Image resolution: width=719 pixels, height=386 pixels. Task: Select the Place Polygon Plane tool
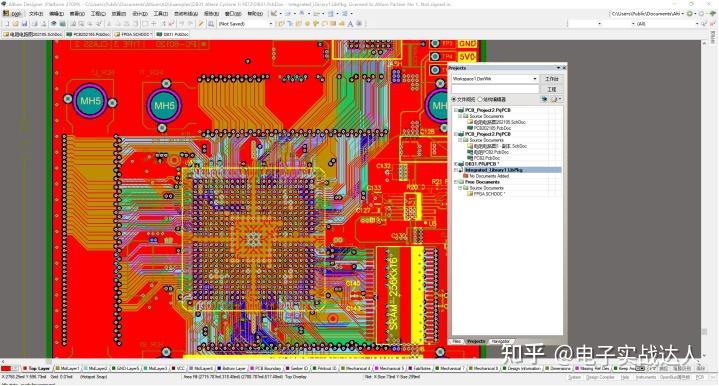[x=342, y=23]
